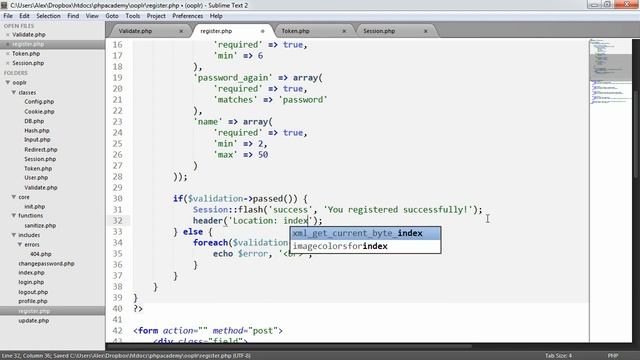Close the Validate.php tab
This screenshot has height=360, width=640.
[181, 31]
